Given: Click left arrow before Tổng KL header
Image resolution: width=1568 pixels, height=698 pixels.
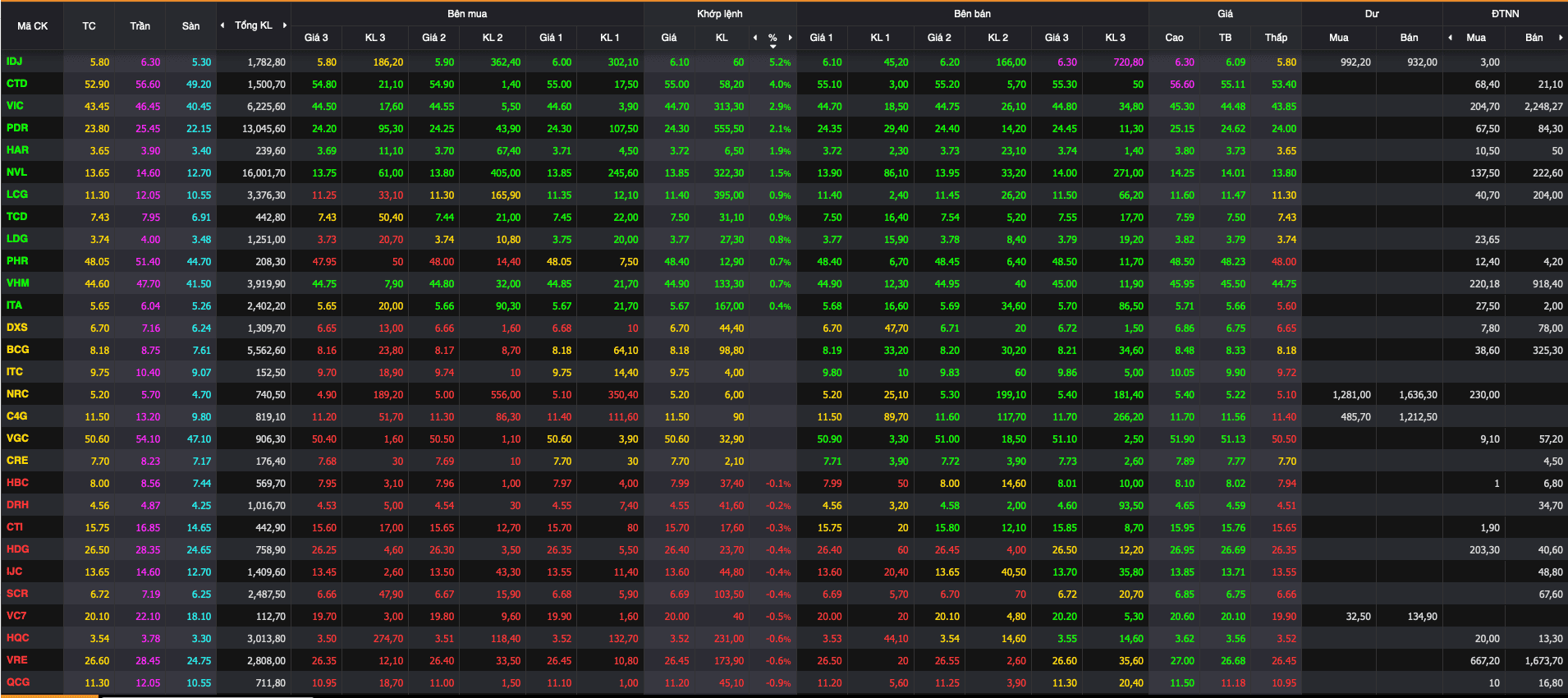Looking at the screenshot, I should coord(222,25).
